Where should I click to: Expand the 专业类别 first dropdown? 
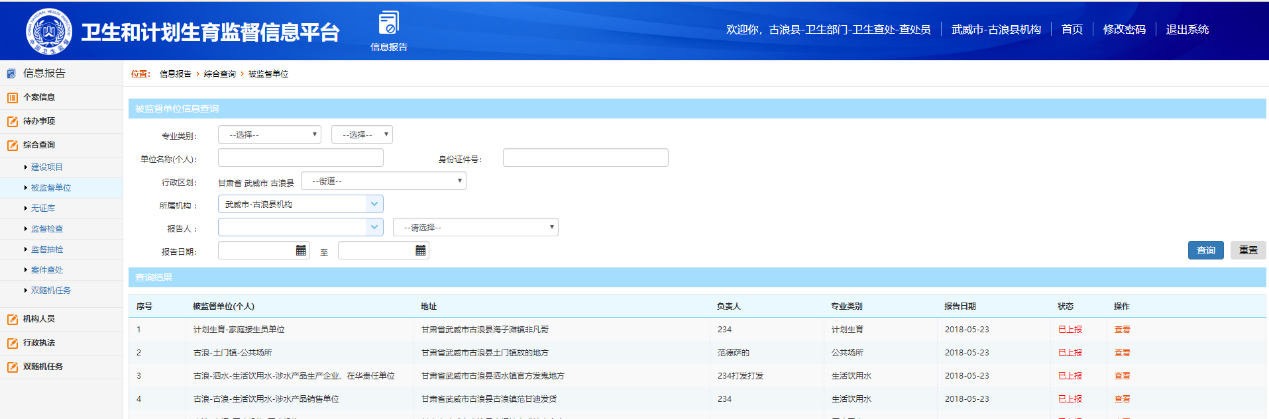[x=270, y=134]
